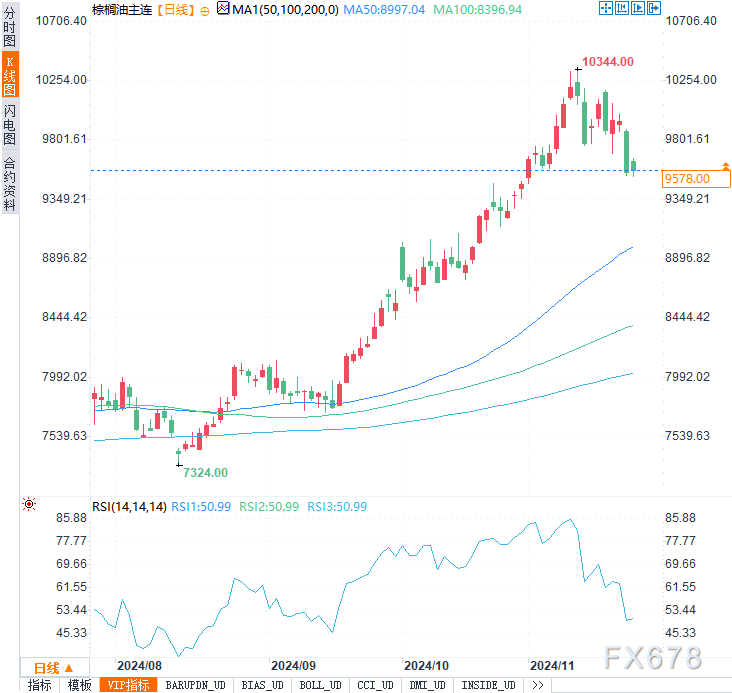The height and width of the screenshot is (693, 732).
Task: Click the second chart layout icon at top right
Action: pos(620,9)
